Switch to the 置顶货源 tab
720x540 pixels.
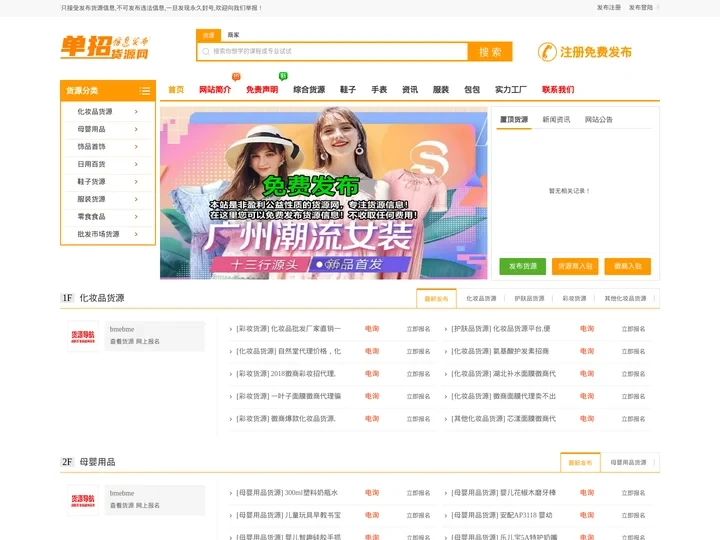(x=514, y=120)
